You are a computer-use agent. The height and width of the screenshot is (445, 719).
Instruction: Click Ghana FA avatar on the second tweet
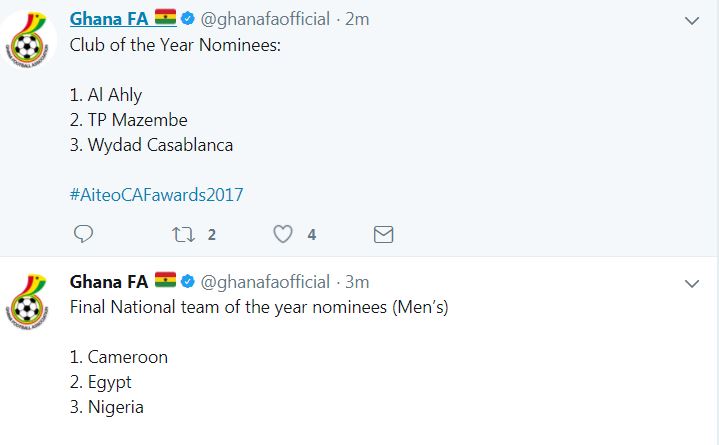click(x=31, y=304)
